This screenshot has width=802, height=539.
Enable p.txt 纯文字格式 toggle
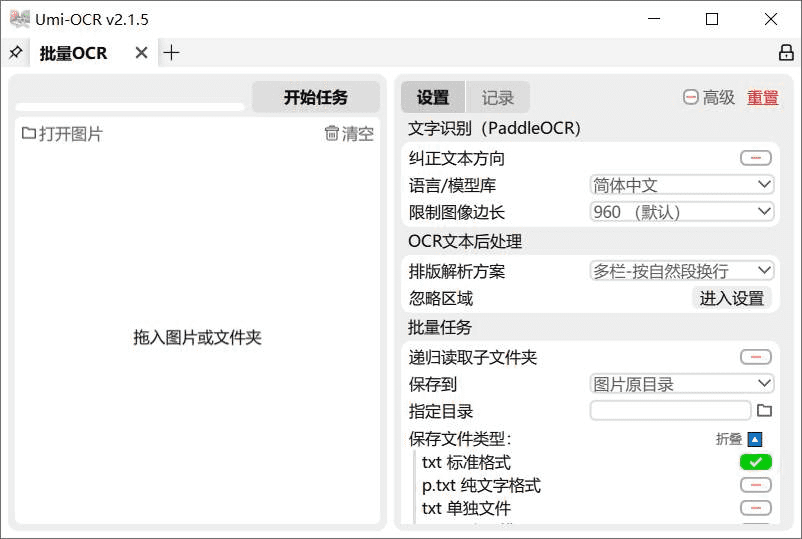click(755, 485)
